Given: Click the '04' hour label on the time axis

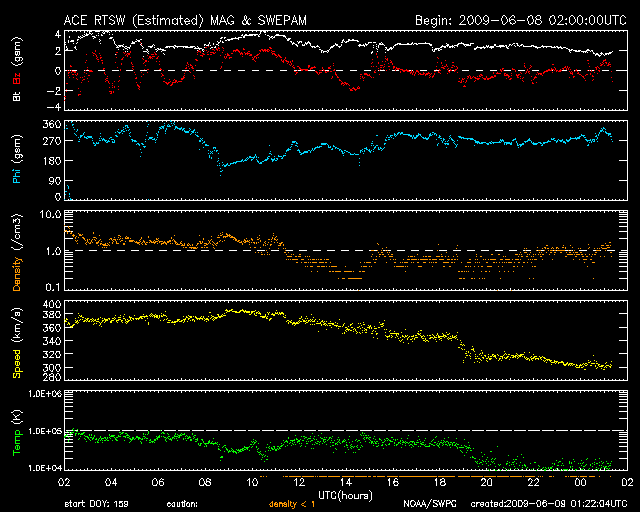Looking at the screenshot, I should point(111,483).
